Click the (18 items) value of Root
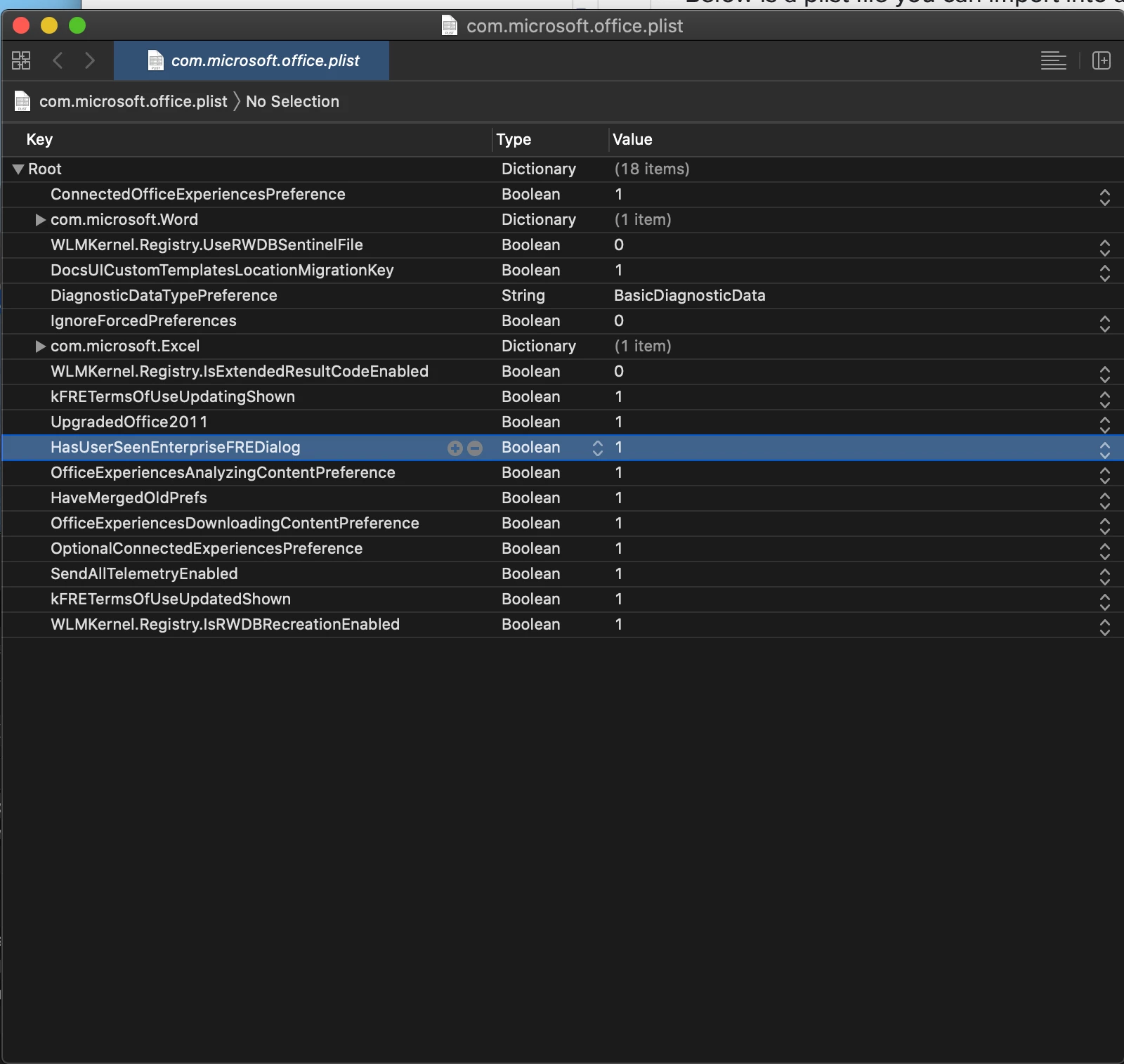This screenshot has width=1124, height=1064. point(652,169)
